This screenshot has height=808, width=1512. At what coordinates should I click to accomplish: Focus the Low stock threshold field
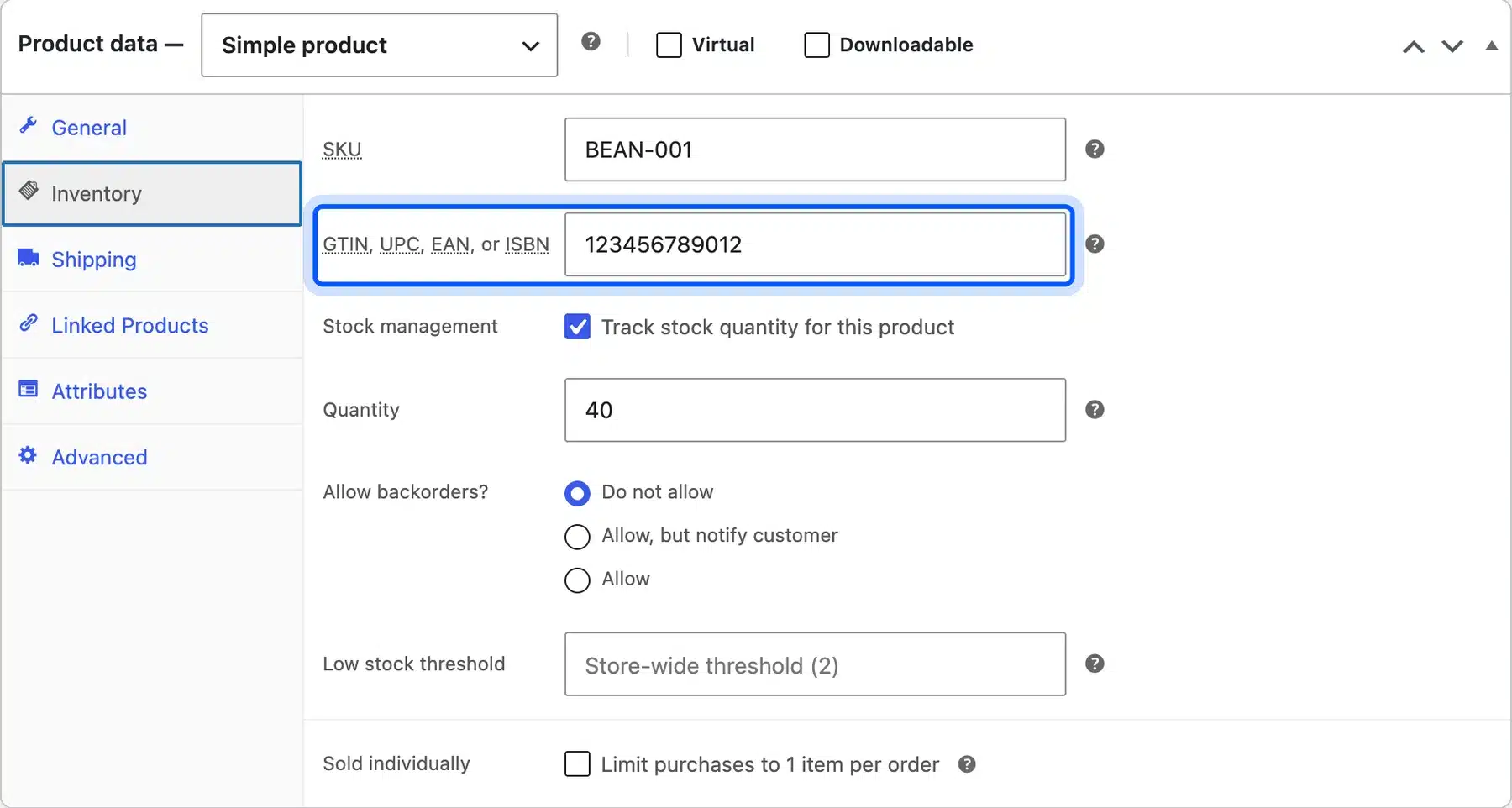[x=816, y=664]
